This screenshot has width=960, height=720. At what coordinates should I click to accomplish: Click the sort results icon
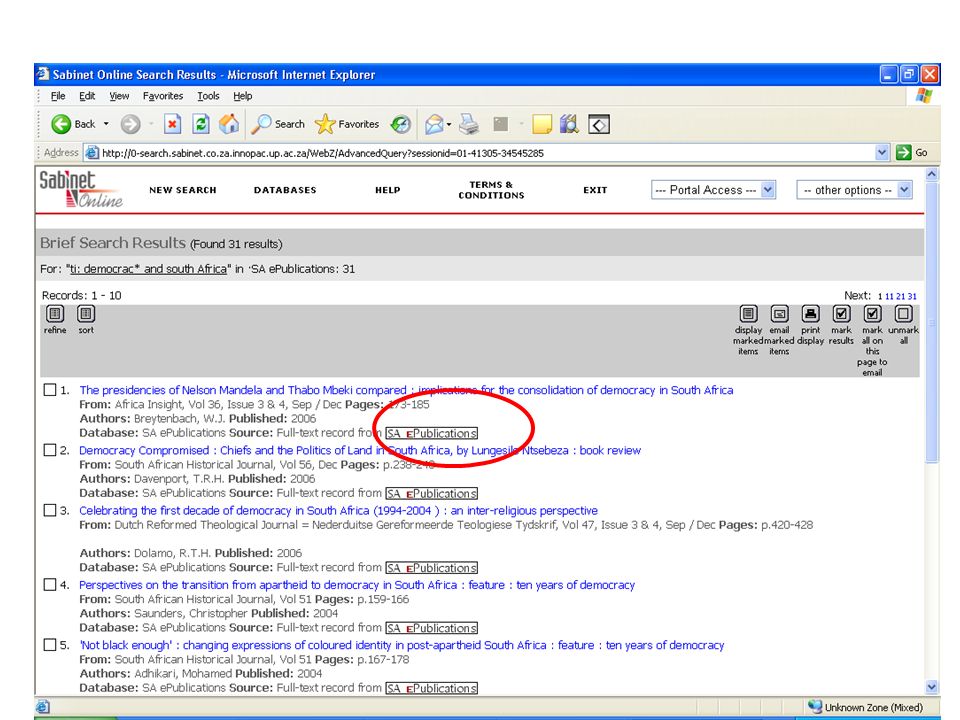tap(86, 314)
